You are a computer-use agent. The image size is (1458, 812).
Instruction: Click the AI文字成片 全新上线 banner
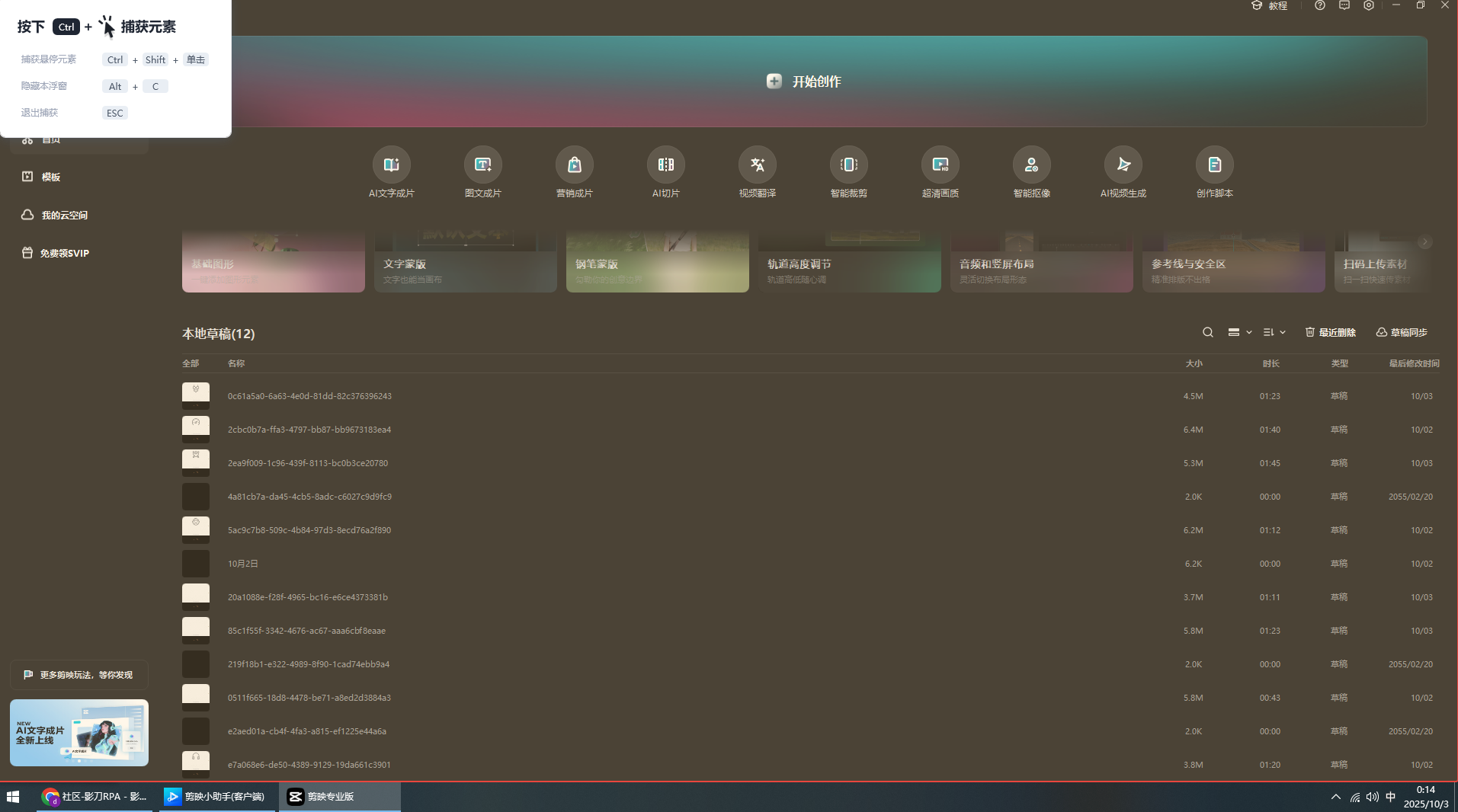[x=79, y=733]
